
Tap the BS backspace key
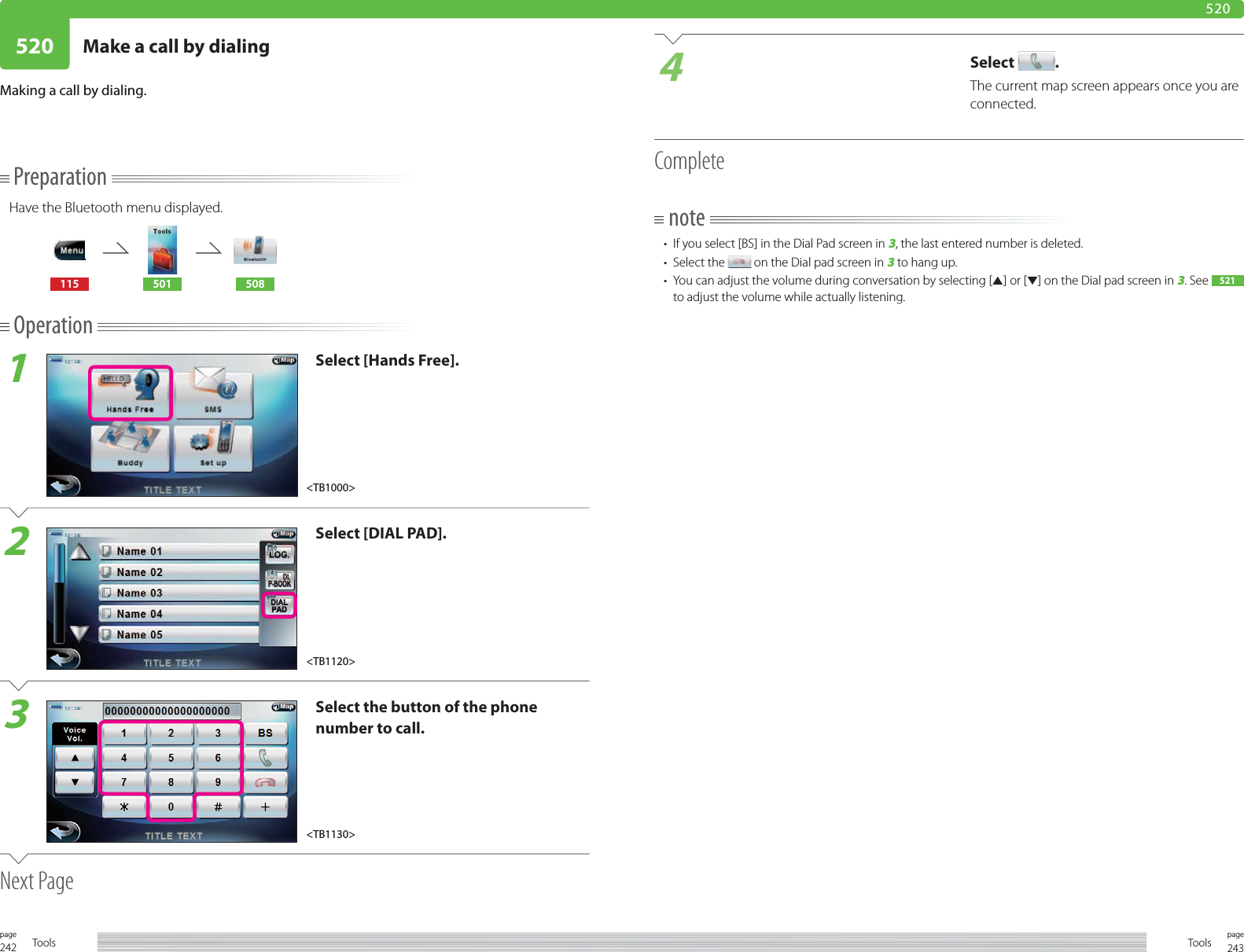click(x=266, y=733)
